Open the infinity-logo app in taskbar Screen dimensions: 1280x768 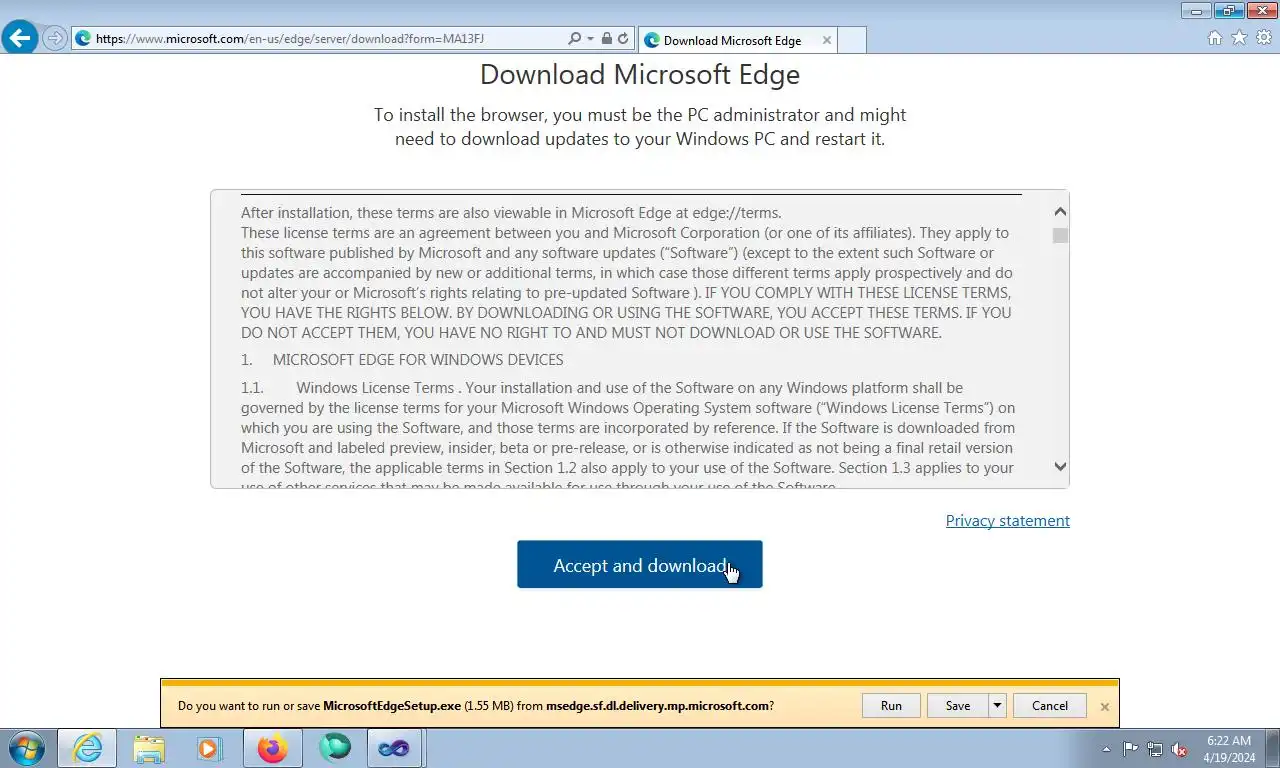click(394, 748)
